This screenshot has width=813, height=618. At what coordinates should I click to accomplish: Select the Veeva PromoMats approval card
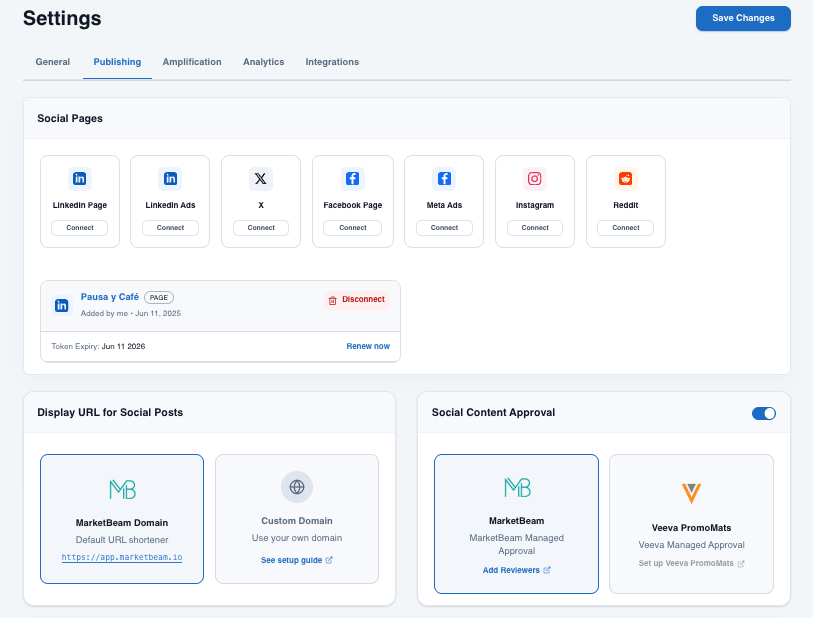pos(691,524)
